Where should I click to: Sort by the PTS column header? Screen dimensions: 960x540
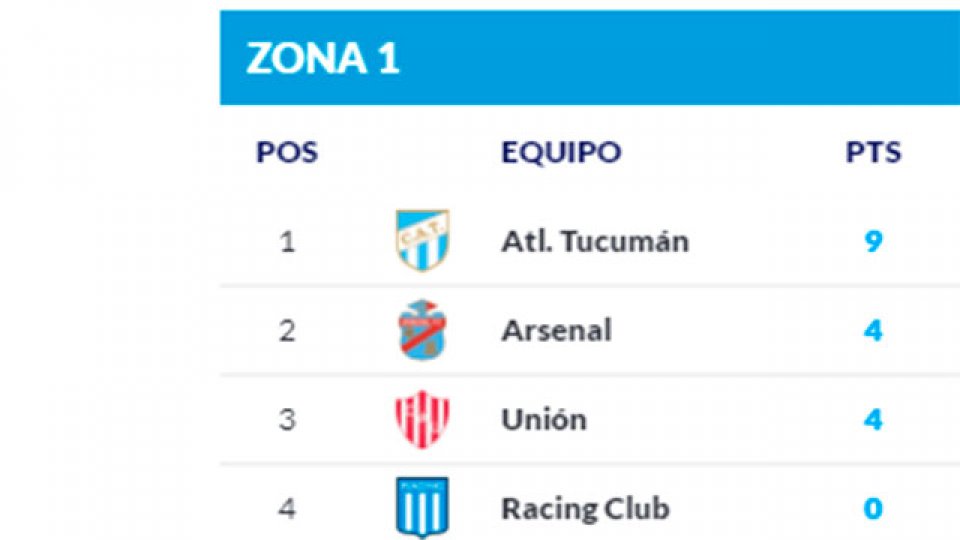pos(873,153)
